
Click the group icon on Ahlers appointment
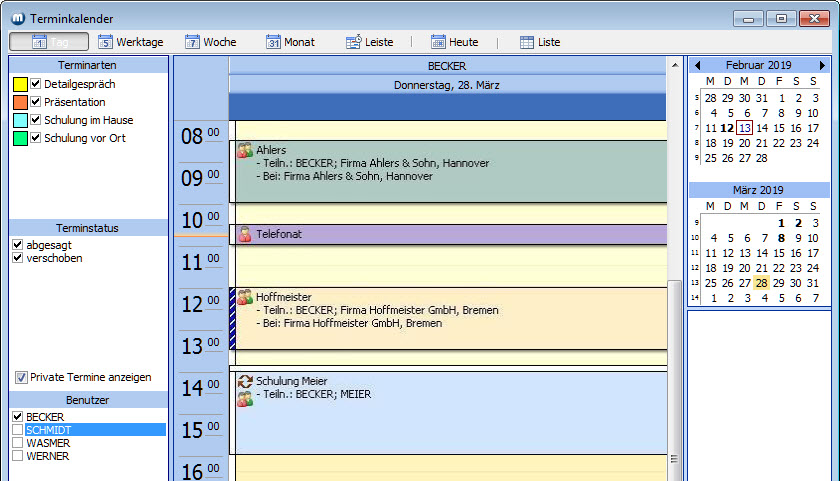[x=244, y=151]
